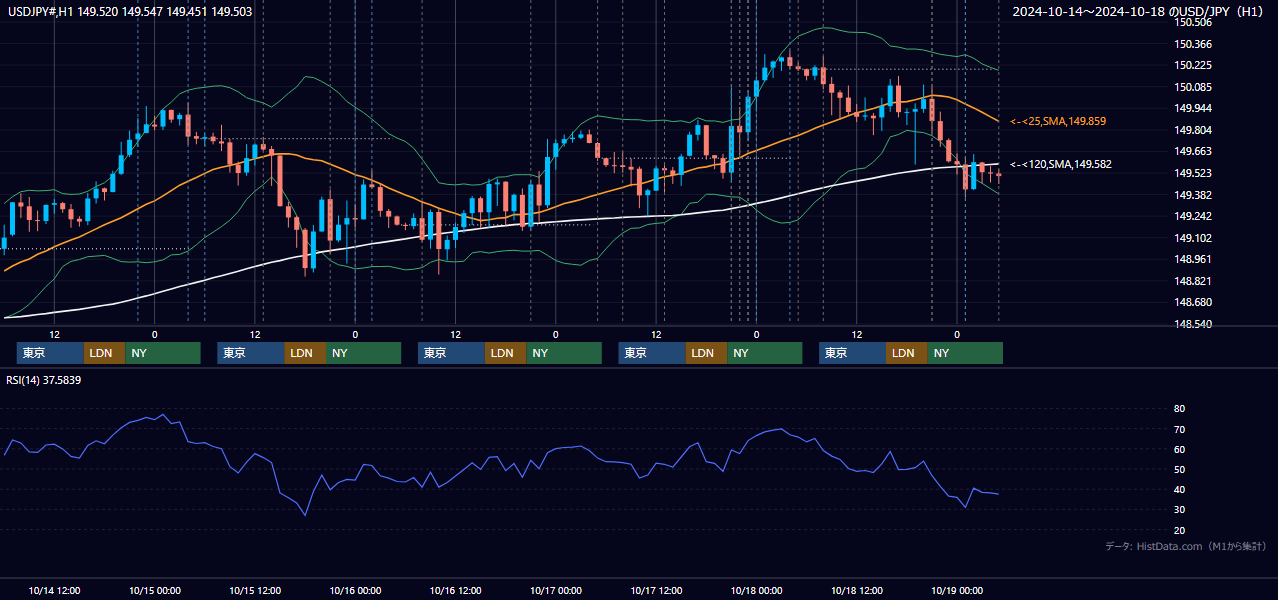The image size is (1278, 600).
Task: Click RSI scale label 30
Action: (x=1180, y=510)
